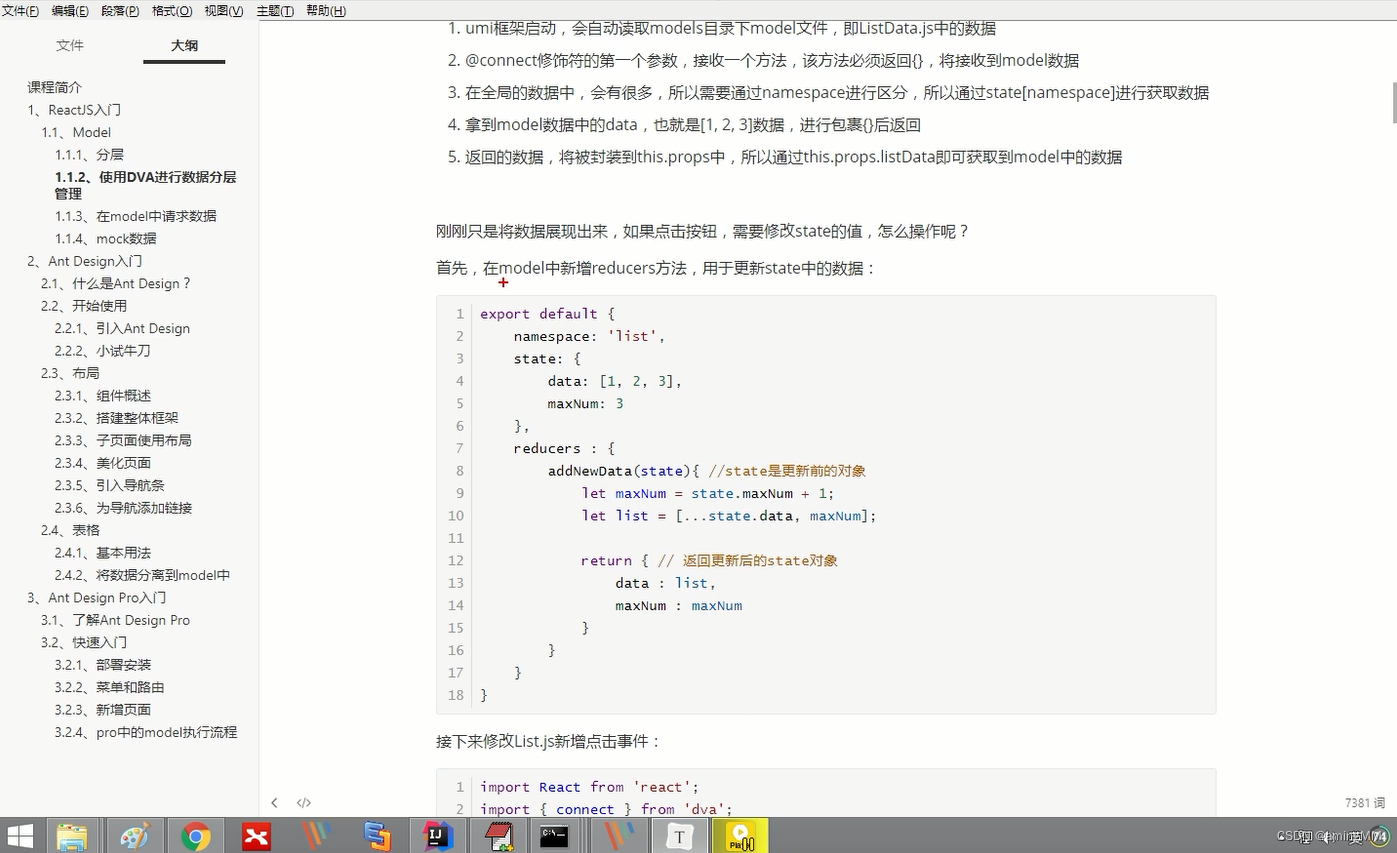Go to outline heading 2.2.2、小试牛刀
1397x853 pixels.
[103, 351]
